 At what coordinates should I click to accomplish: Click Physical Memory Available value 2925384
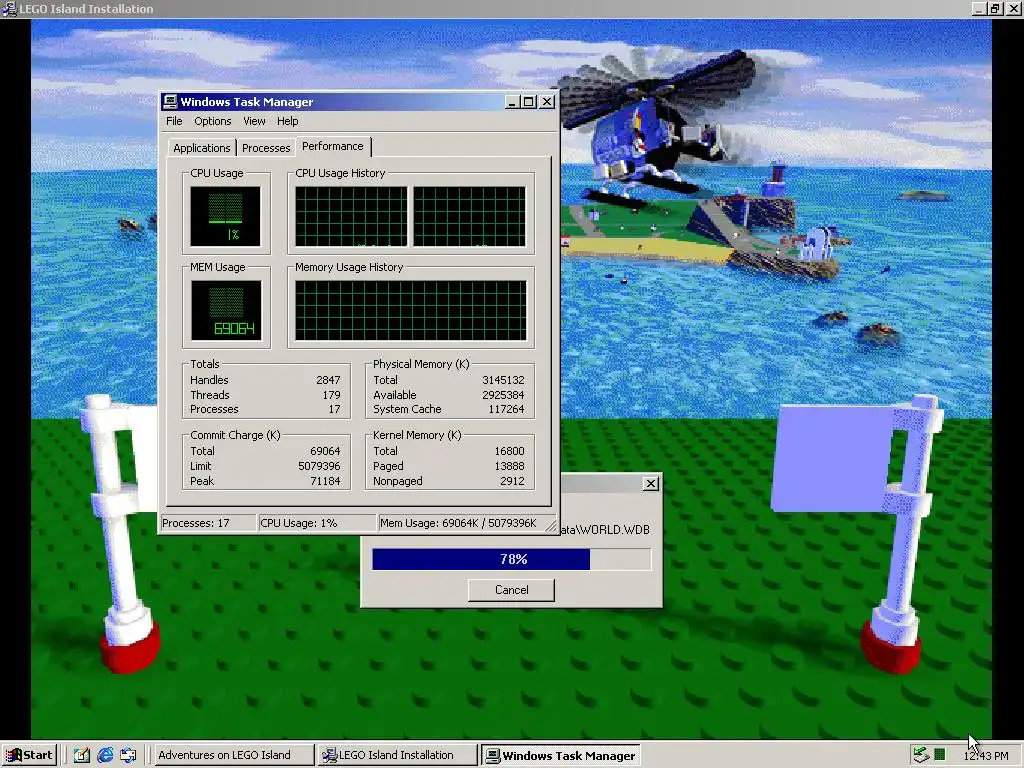point(503,395)
